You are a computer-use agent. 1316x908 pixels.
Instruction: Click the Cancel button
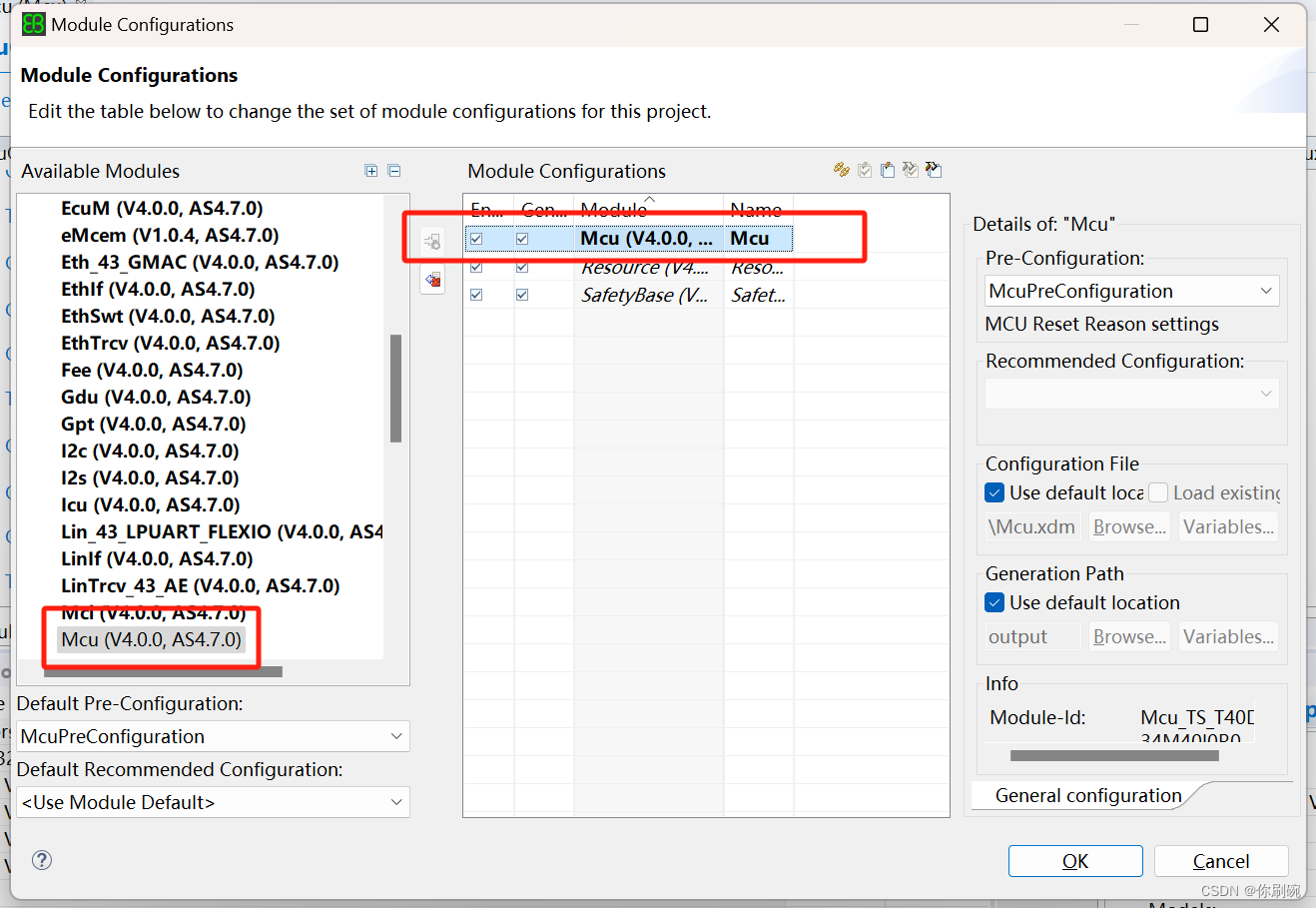coord(1221,861)
